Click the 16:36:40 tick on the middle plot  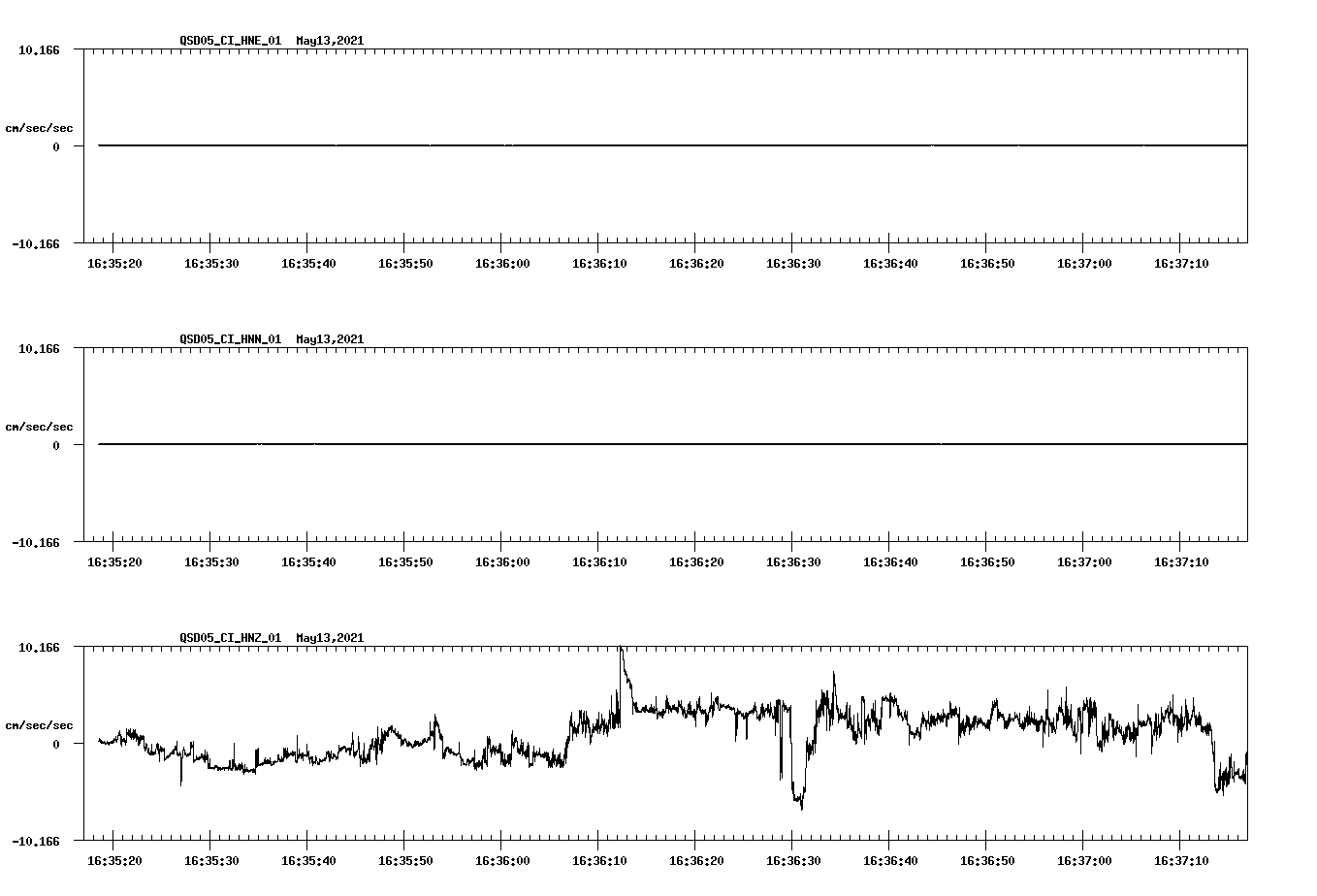[891, 560]
